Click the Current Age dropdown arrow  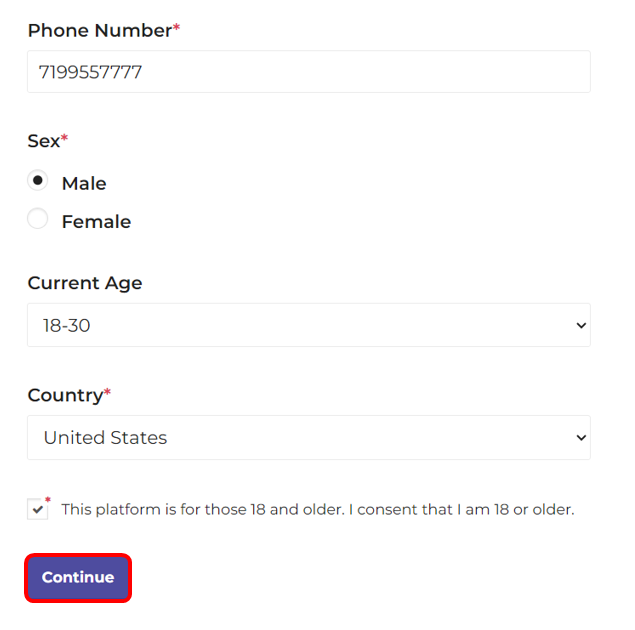click(581, 325)
